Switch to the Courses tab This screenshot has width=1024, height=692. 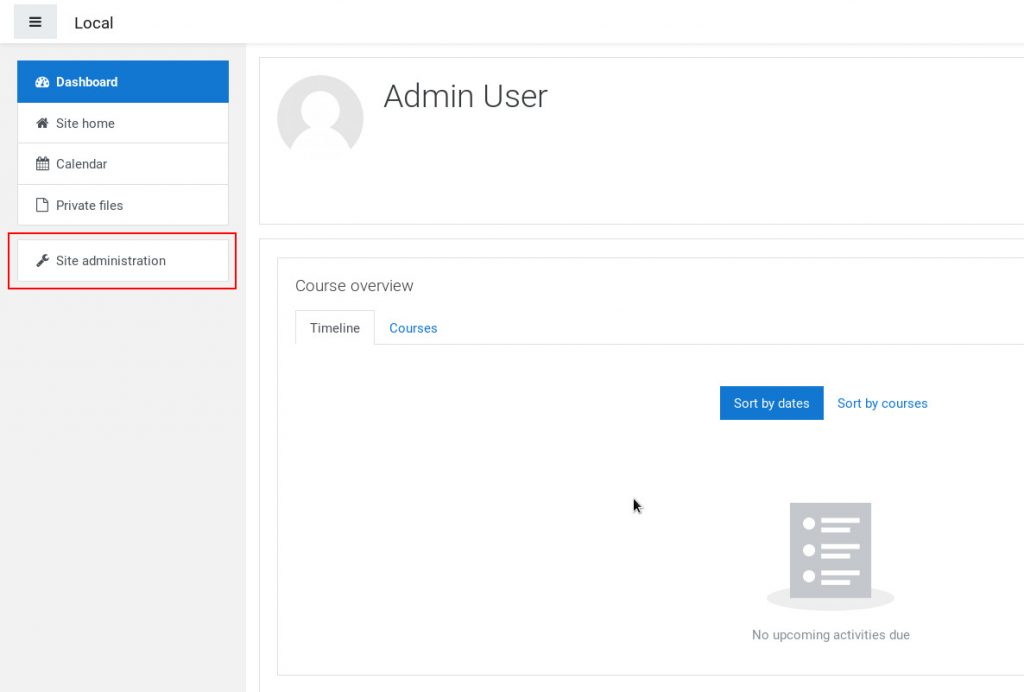pos(413,328)
